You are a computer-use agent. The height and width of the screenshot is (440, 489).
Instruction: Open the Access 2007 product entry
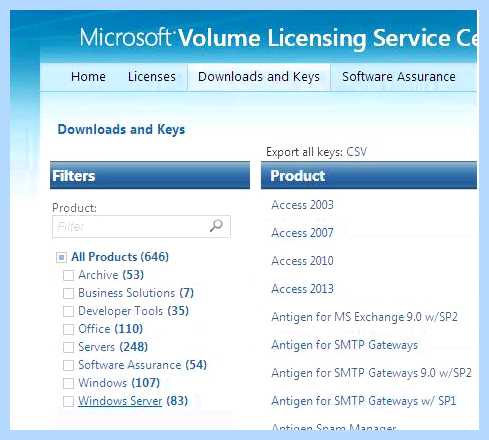[302, 233]
